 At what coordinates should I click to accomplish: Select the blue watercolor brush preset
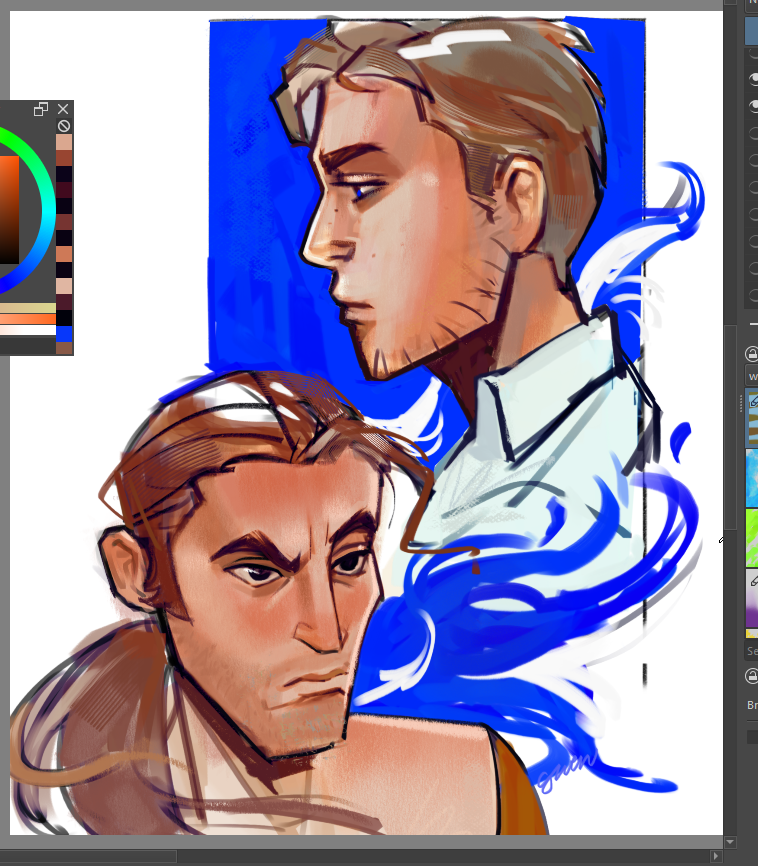752,478
